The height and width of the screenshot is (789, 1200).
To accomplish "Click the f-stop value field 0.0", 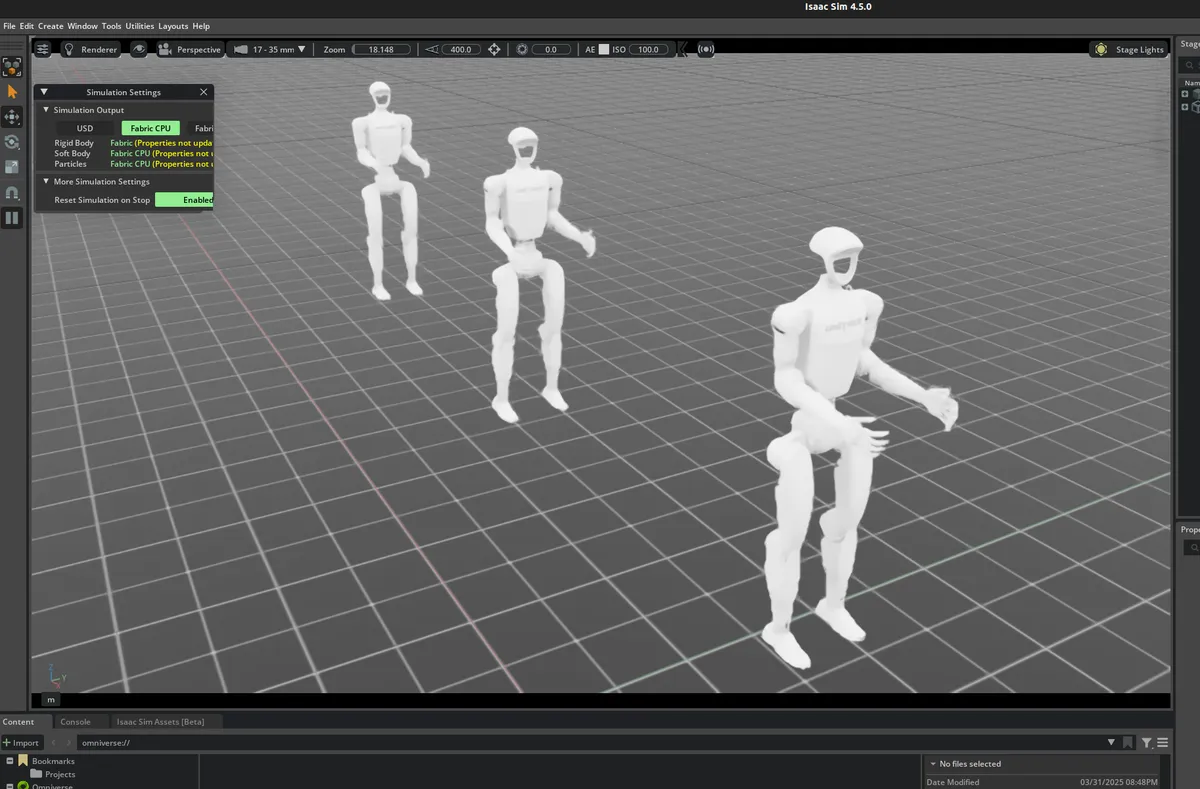I will coord(551,49).
